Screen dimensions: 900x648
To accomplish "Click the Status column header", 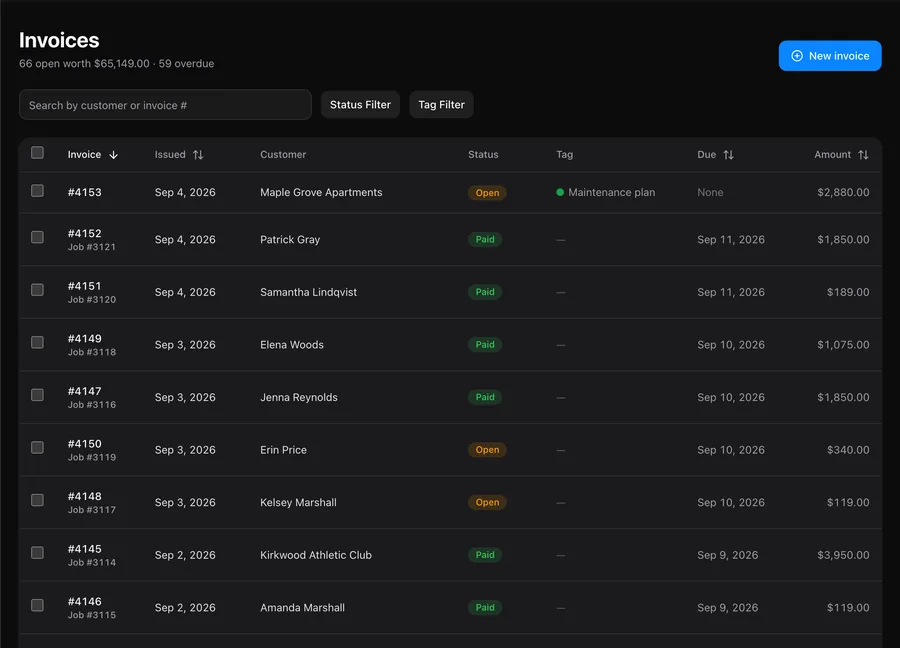I will 483,155.
